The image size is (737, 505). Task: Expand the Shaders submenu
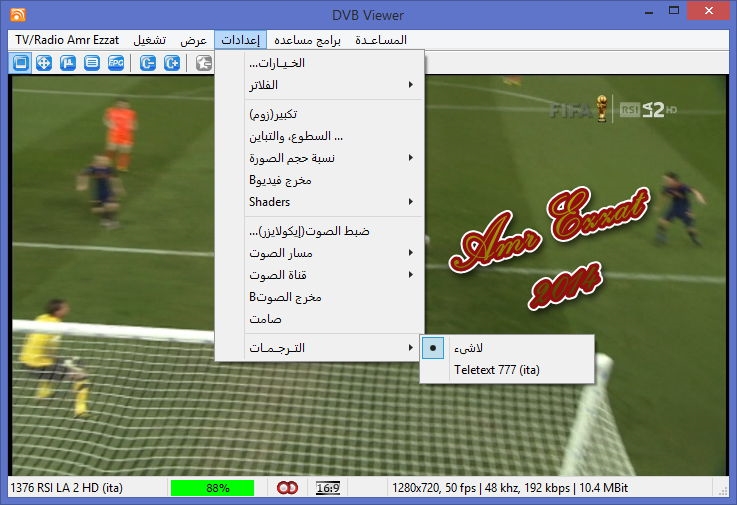[x=320, y=202]
